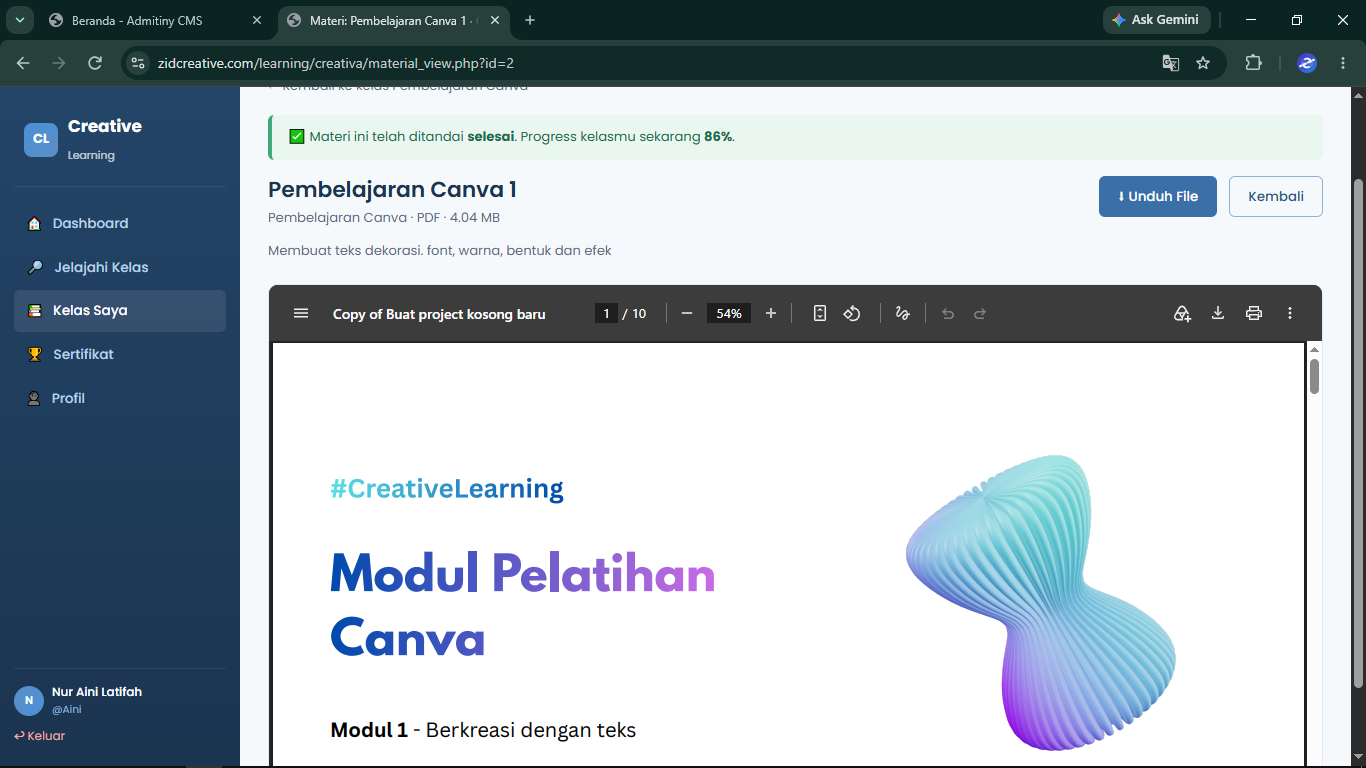The height and width of the screenshot is (768, 1366).
Task: Reload the page in browser
Action: 95,63
